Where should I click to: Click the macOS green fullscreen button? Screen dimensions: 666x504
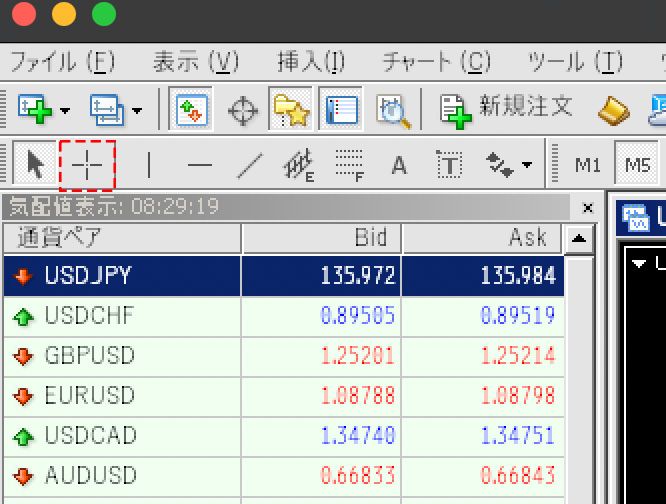104,14
